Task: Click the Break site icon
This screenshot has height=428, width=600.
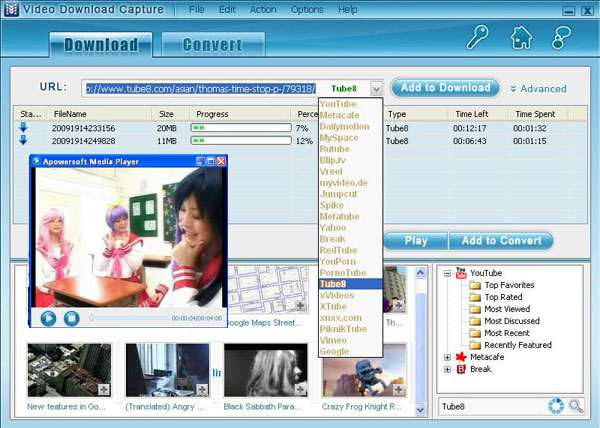Action: (461, 369)
